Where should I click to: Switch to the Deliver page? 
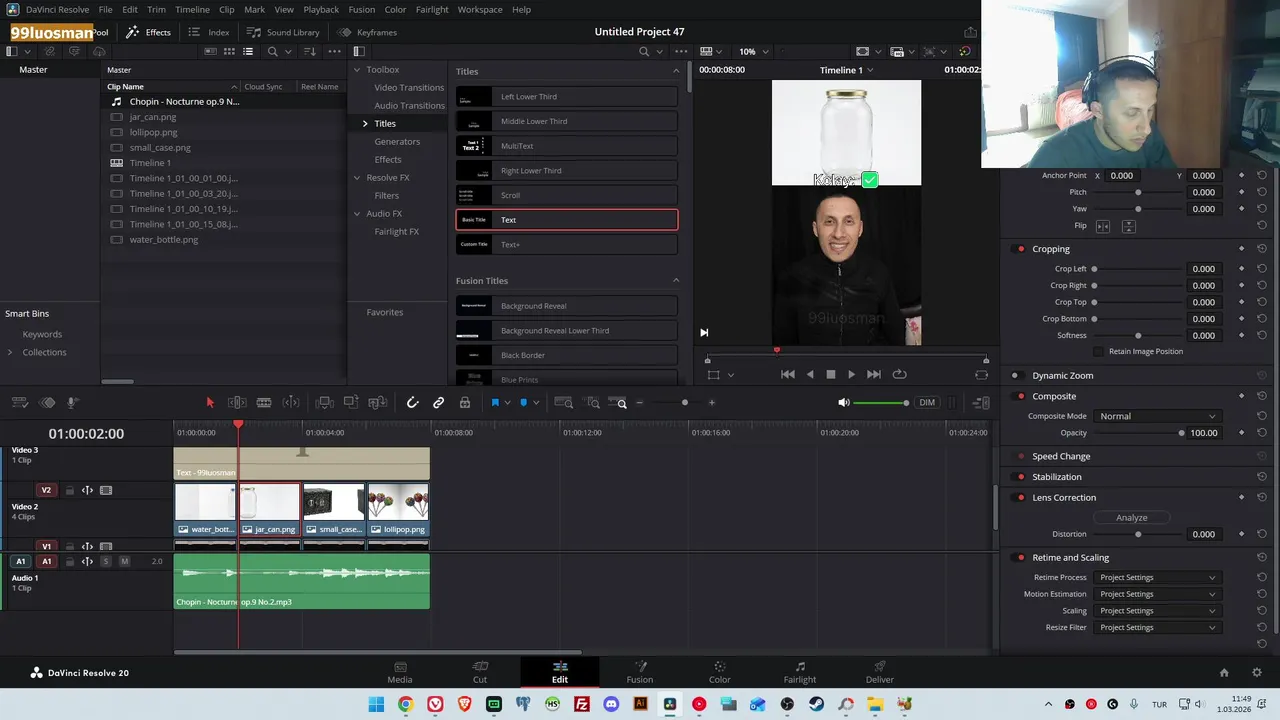pos(880,672)
